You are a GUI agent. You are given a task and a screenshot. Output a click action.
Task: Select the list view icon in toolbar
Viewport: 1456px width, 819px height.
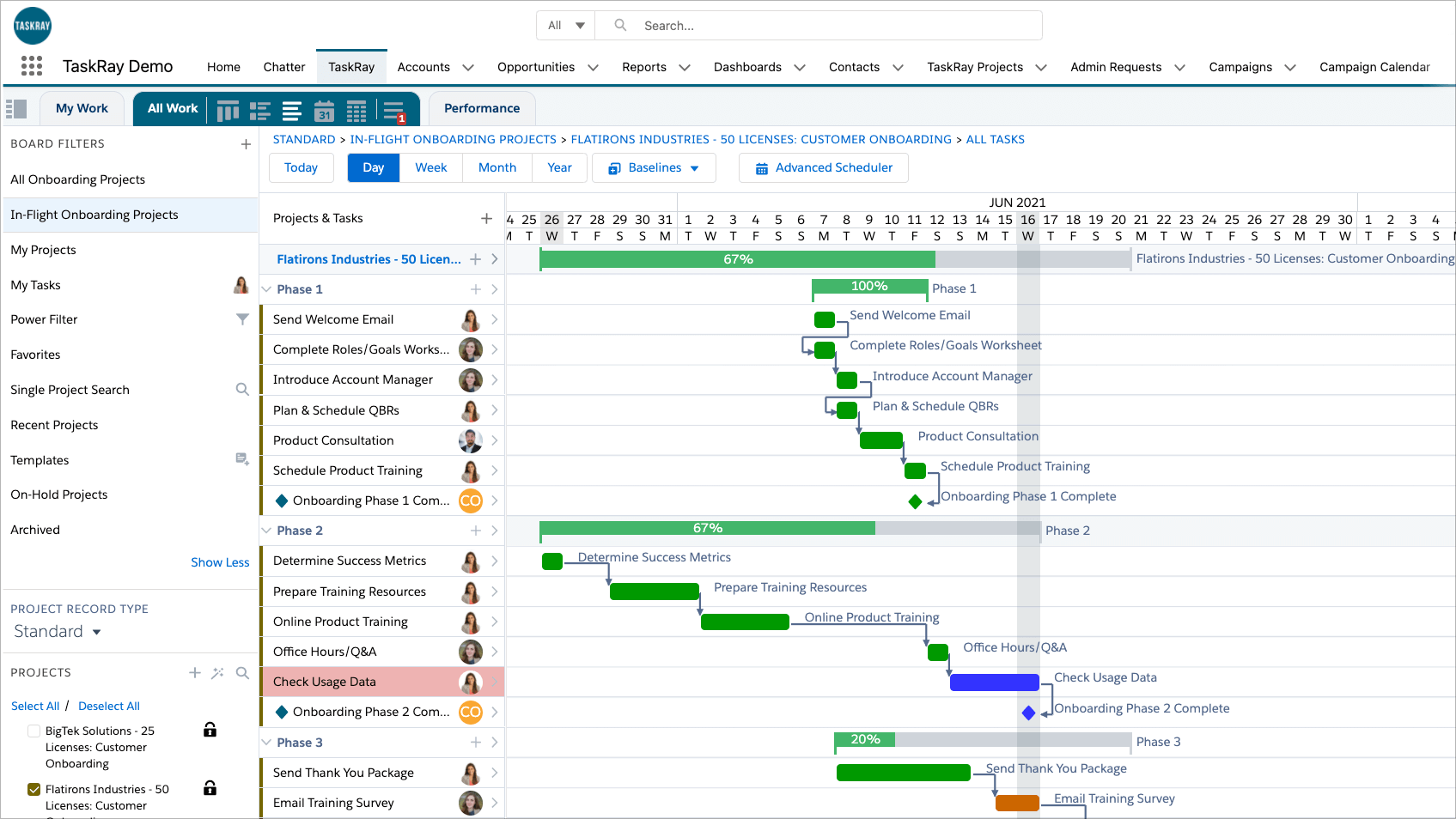(259, 110)
